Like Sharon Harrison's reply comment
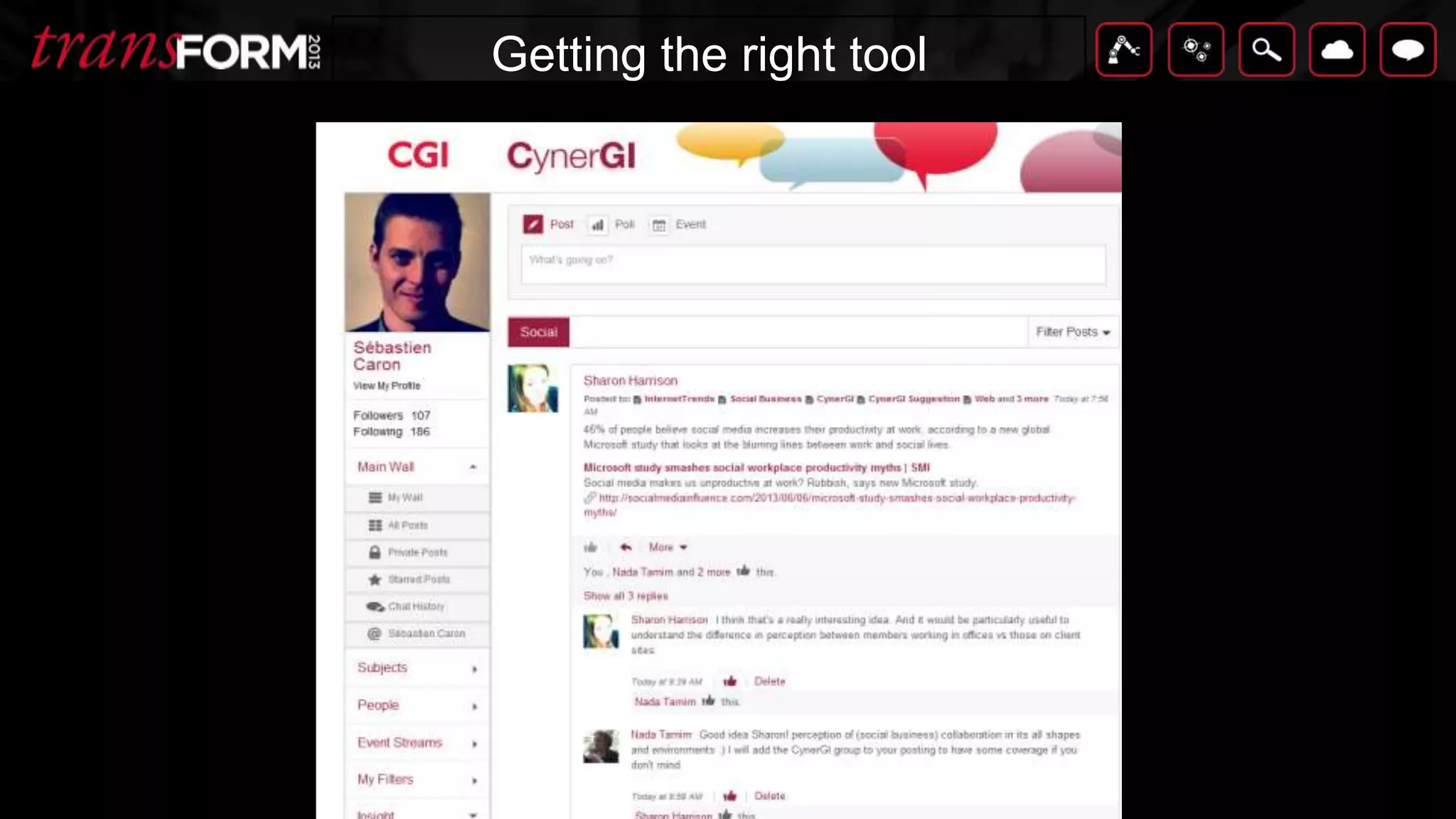Image resolution: width=1456 pixels, height=819 pixels. coord(730,681)
